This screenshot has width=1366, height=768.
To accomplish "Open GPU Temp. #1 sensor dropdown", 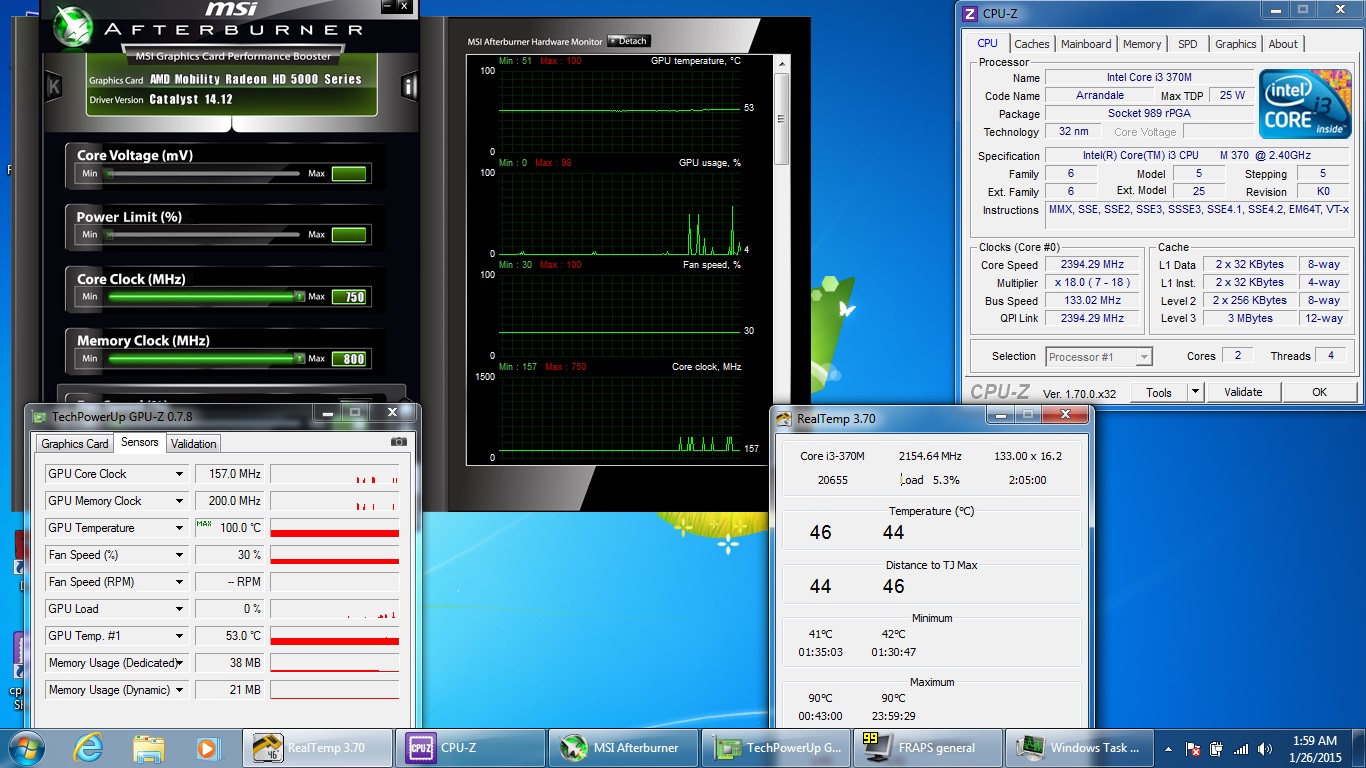I will [x=180, y=636].
